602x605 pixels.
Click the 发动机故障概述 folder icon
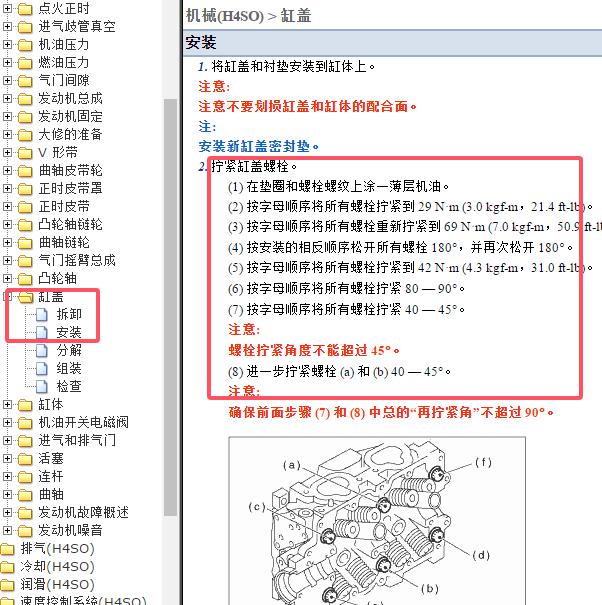[x=25, y=512]
